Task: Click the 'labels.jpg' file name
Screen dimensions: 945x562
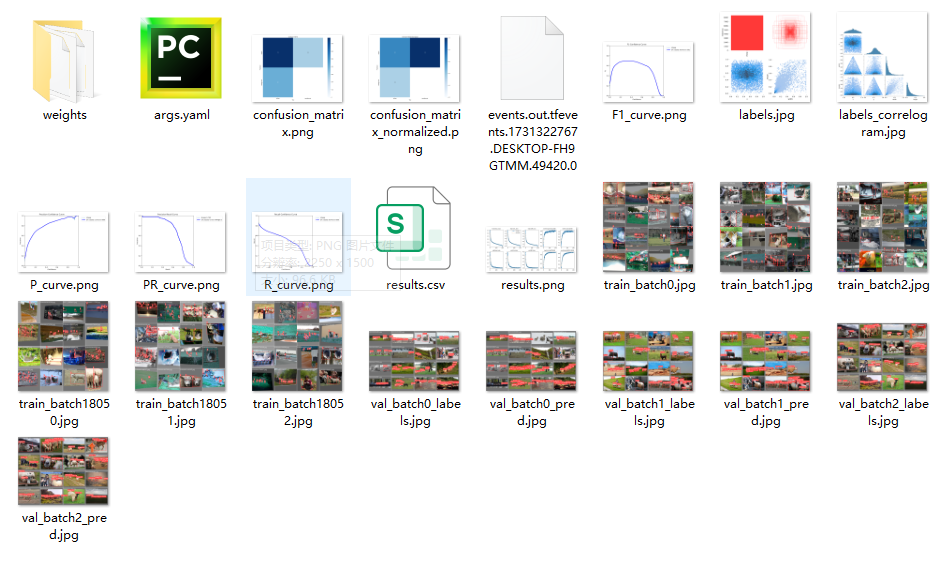Action: click(767, 114)
